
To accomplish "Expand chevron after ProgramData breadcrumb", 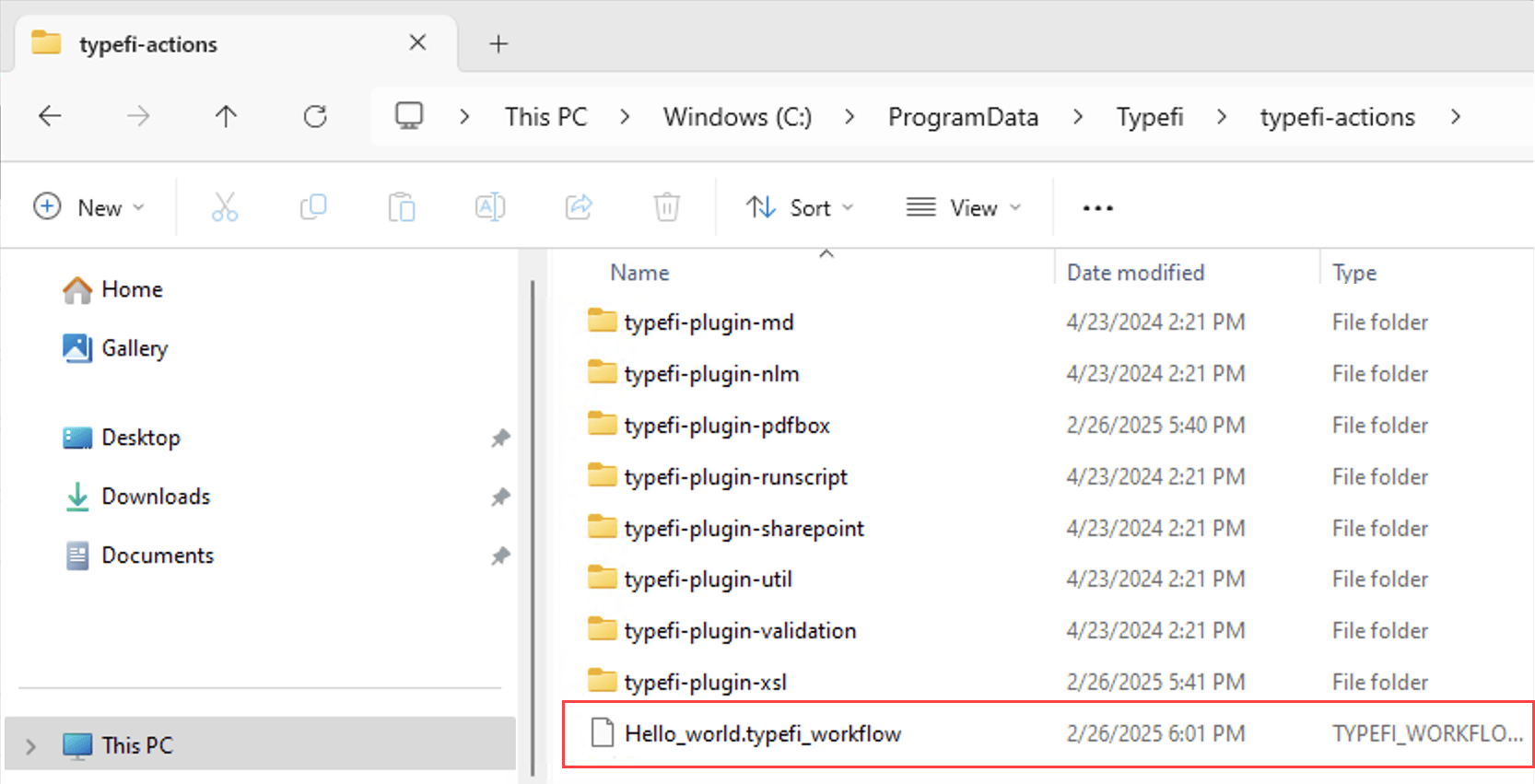I will point(1077,117).
